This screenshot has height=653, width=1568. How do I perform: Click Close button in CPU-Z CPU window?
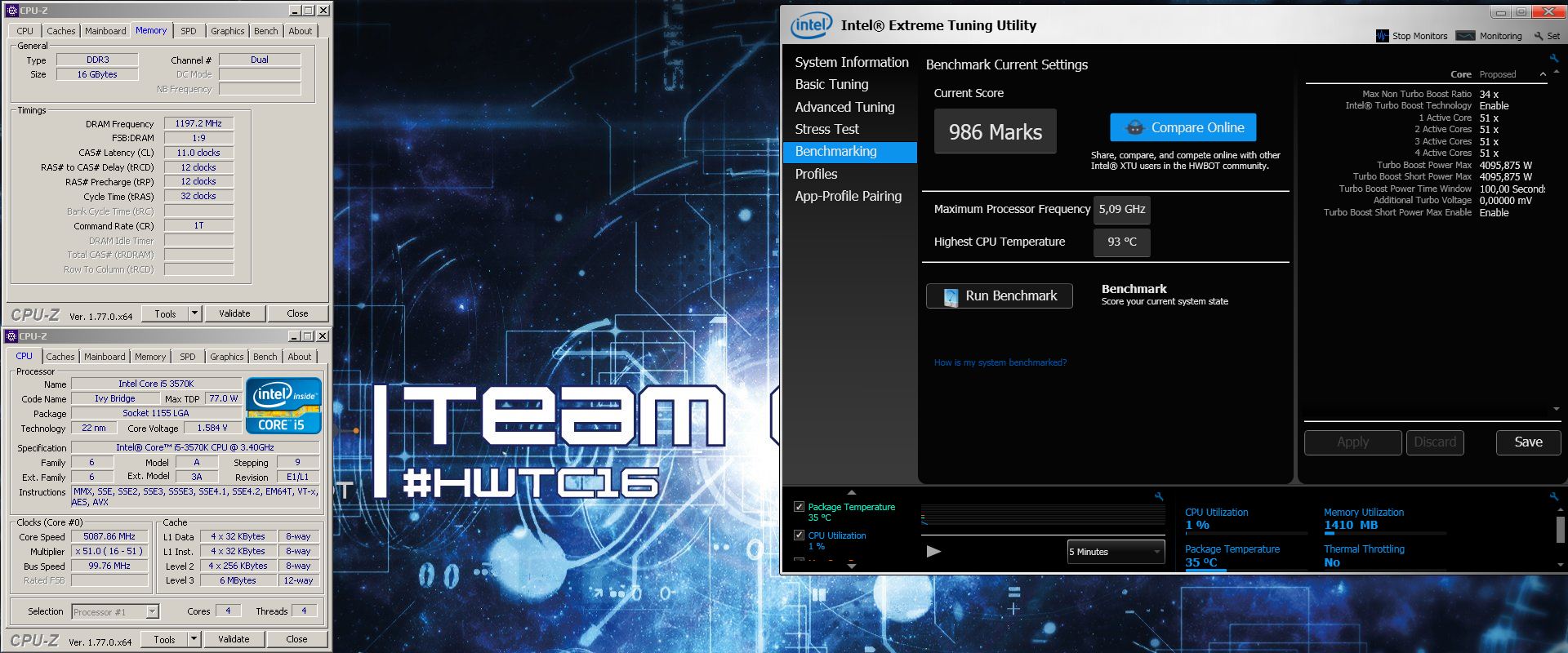296,639
